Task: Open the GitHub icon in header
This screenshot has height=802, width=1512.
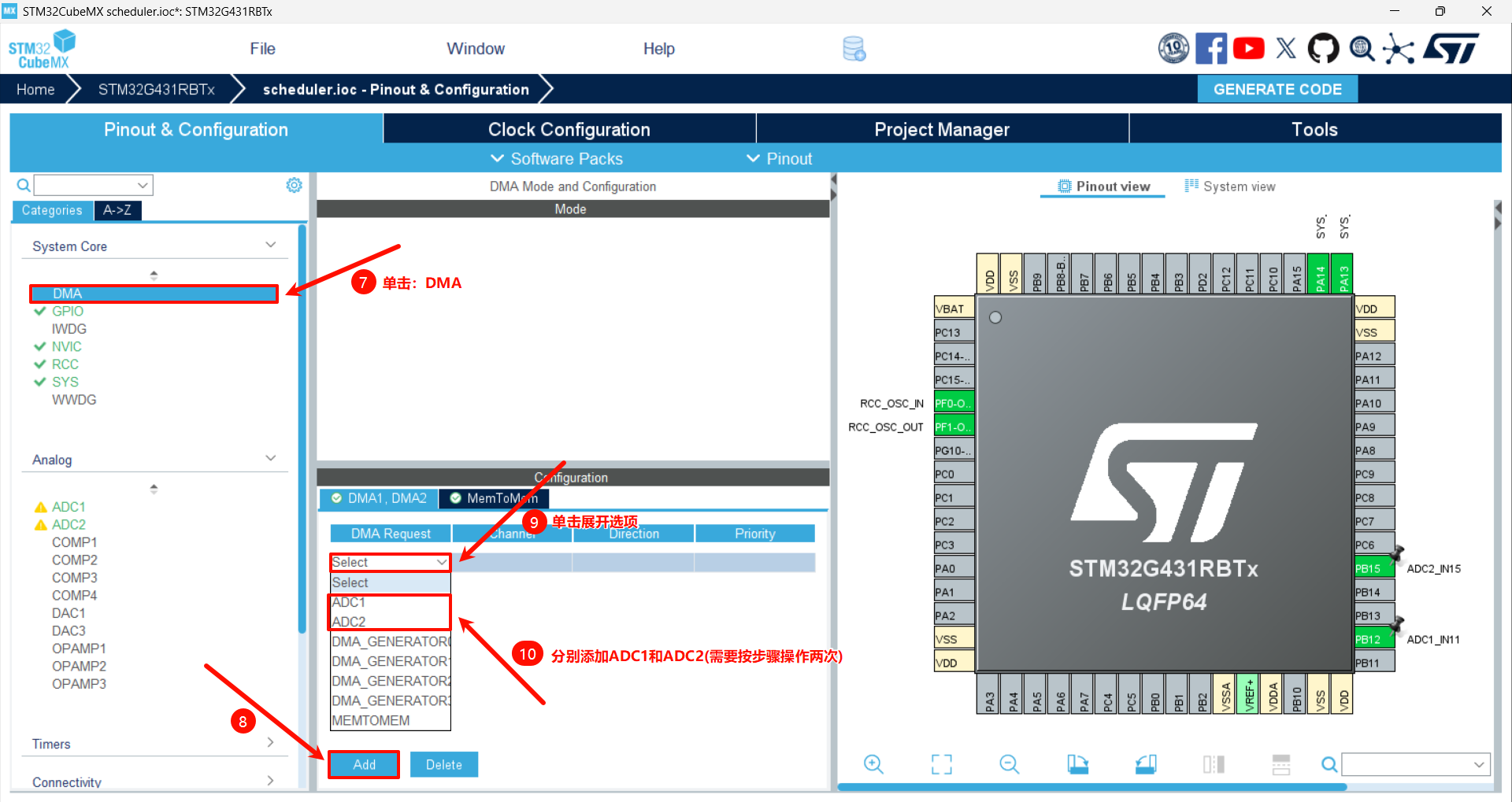Action: [x=1323, y=49]
